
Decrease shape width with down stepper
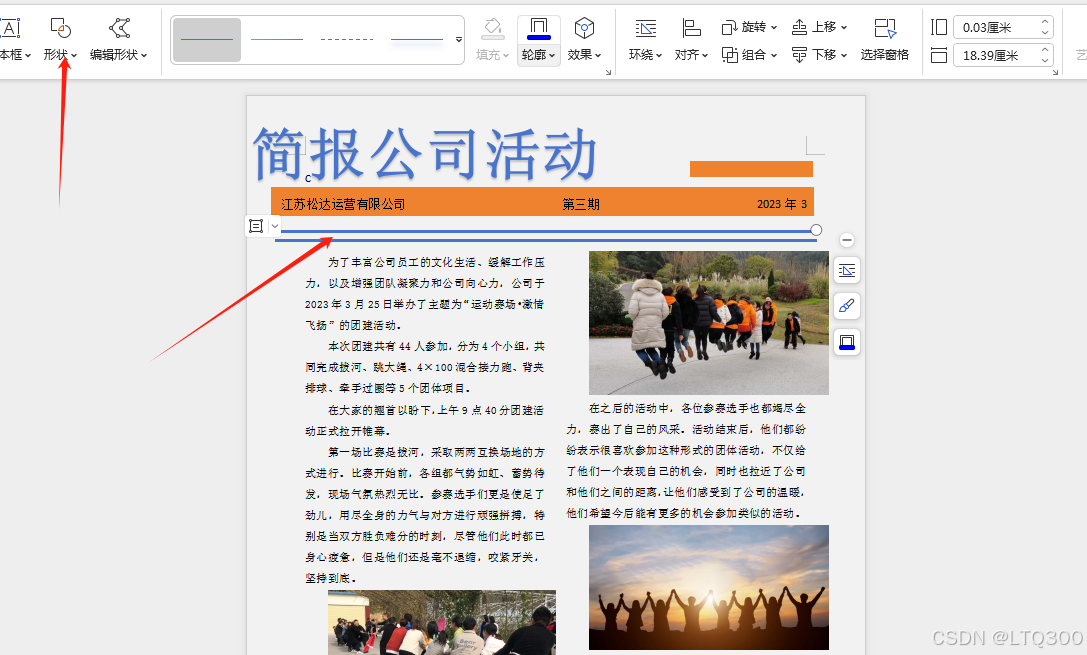[1045, 60]
